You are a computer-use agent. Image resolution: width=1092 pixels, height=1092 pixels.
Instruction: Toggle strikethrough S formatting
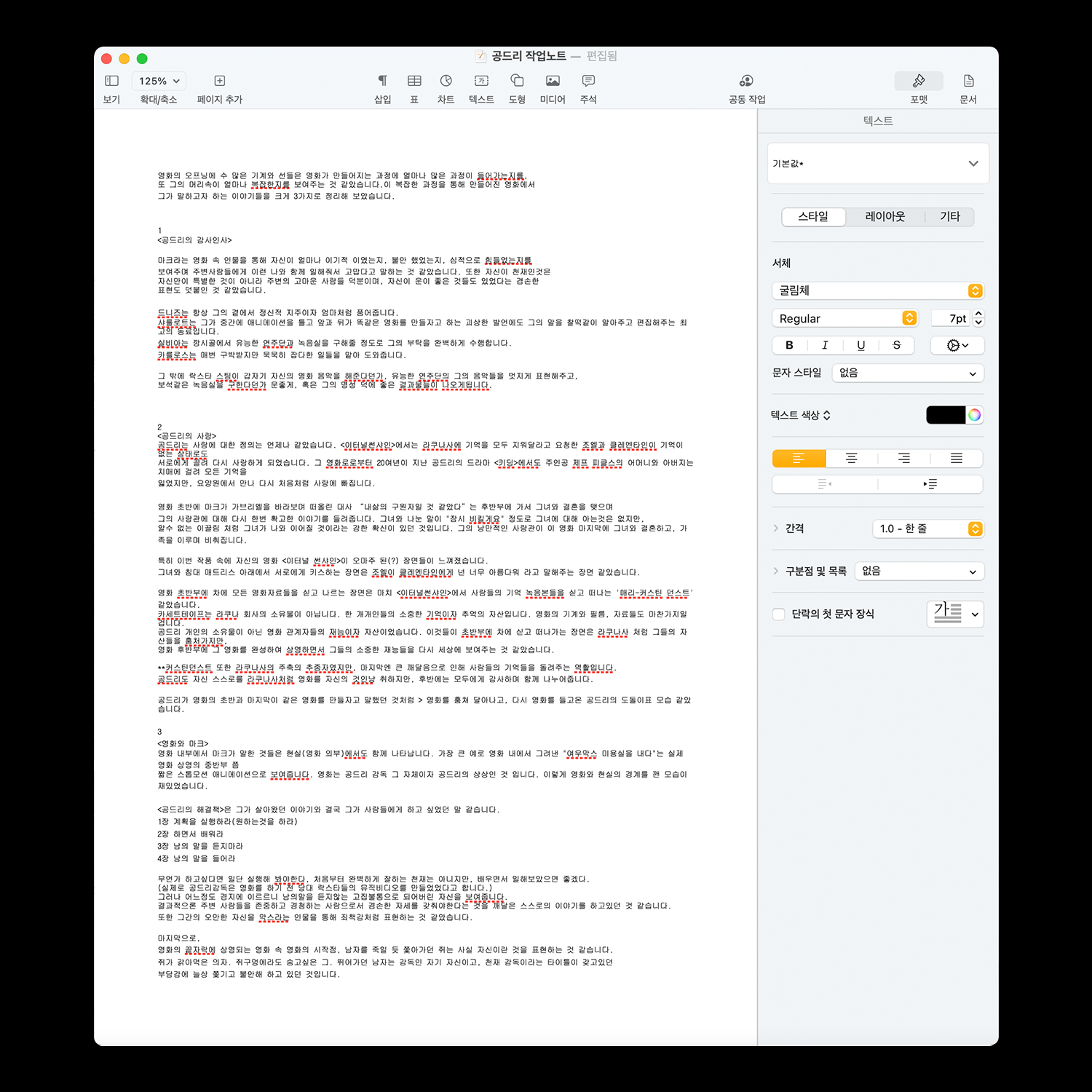coord(897,345)
